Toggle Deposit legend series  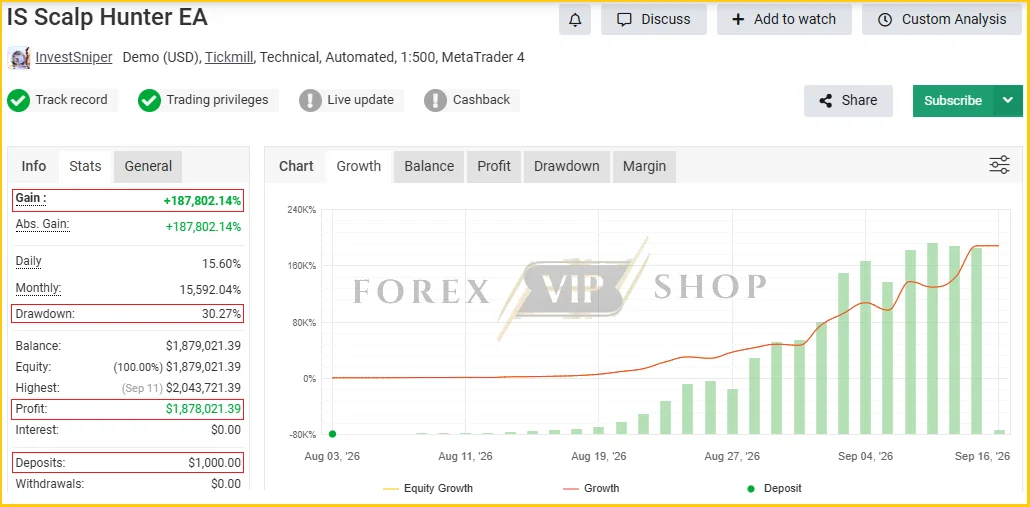[774, 489]
